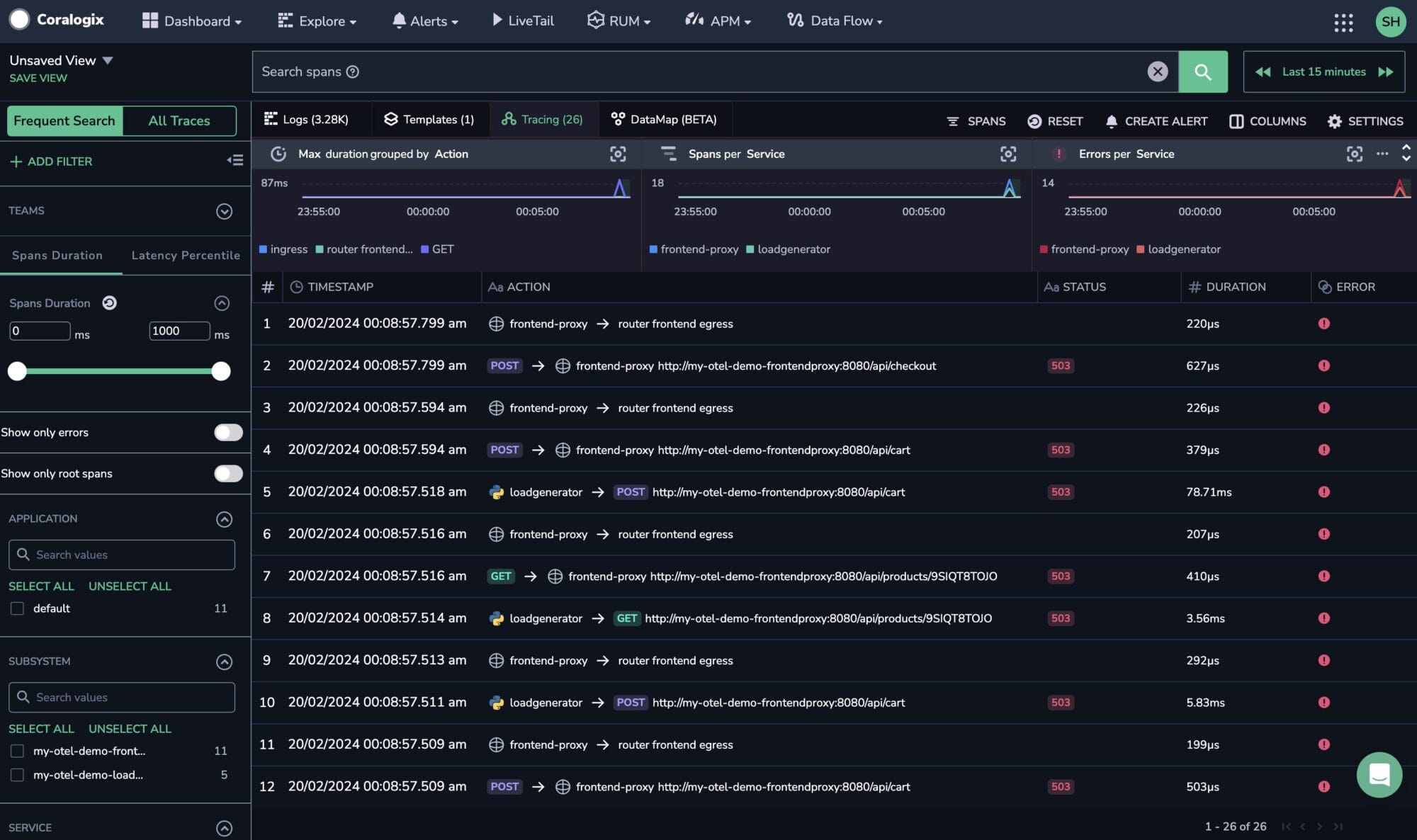The image size is (1417, 840).
Task: Open SETTINGS
Action: 1365,121
